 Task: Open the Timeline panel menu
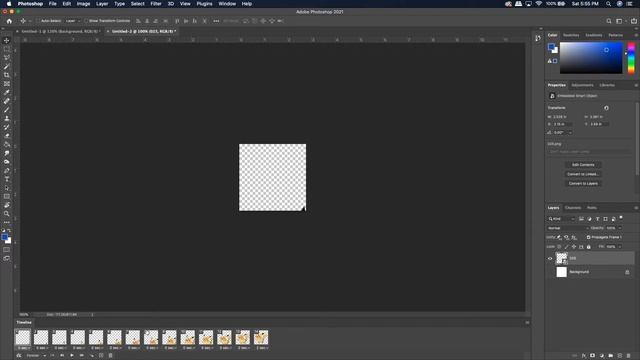click(527, 322)
